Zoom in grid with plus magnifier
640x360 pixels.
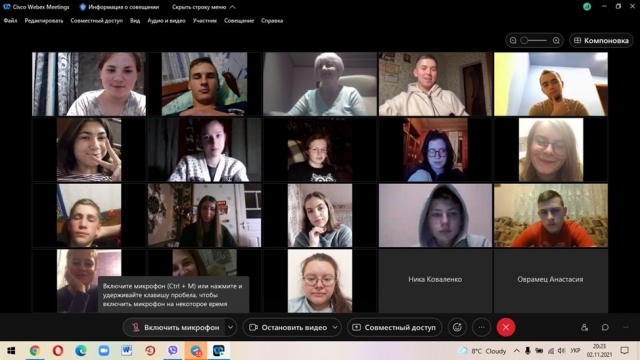pyautogui.click(x=556, y=40)
